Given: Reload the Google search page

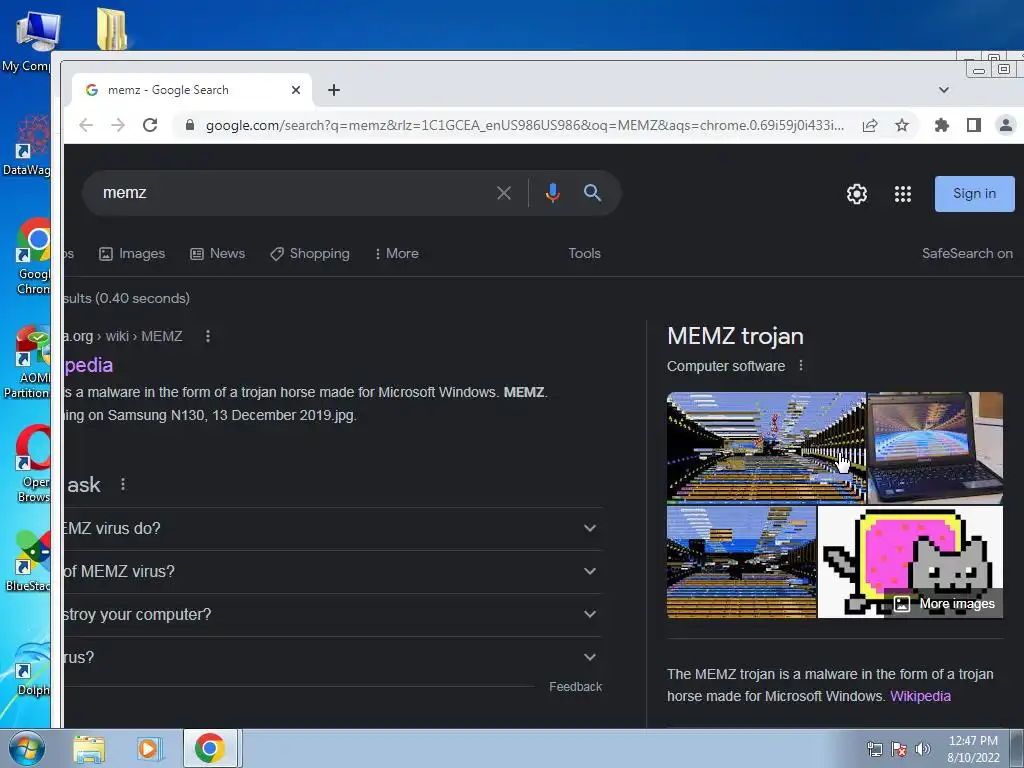Looking at the screenshot, I should pyautogui.click(x=150, y=125).
